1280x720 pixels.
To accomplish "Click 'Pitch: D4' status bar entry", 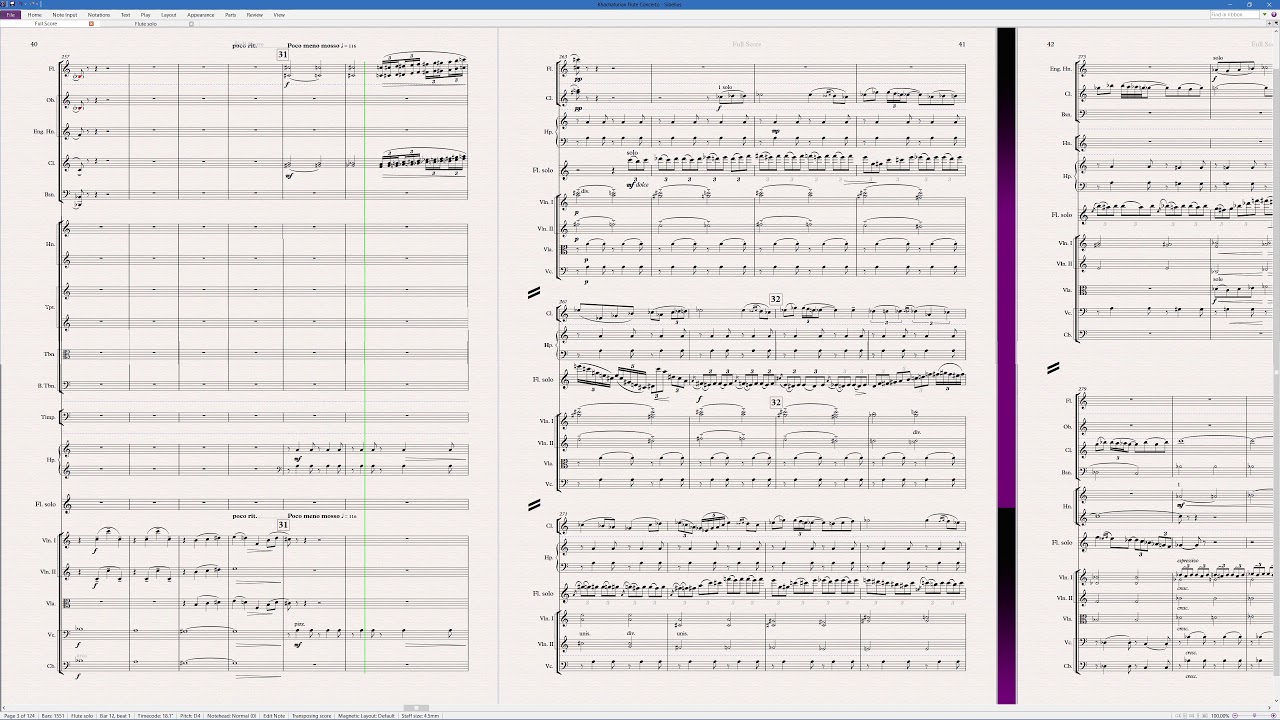I will [190, 716].
